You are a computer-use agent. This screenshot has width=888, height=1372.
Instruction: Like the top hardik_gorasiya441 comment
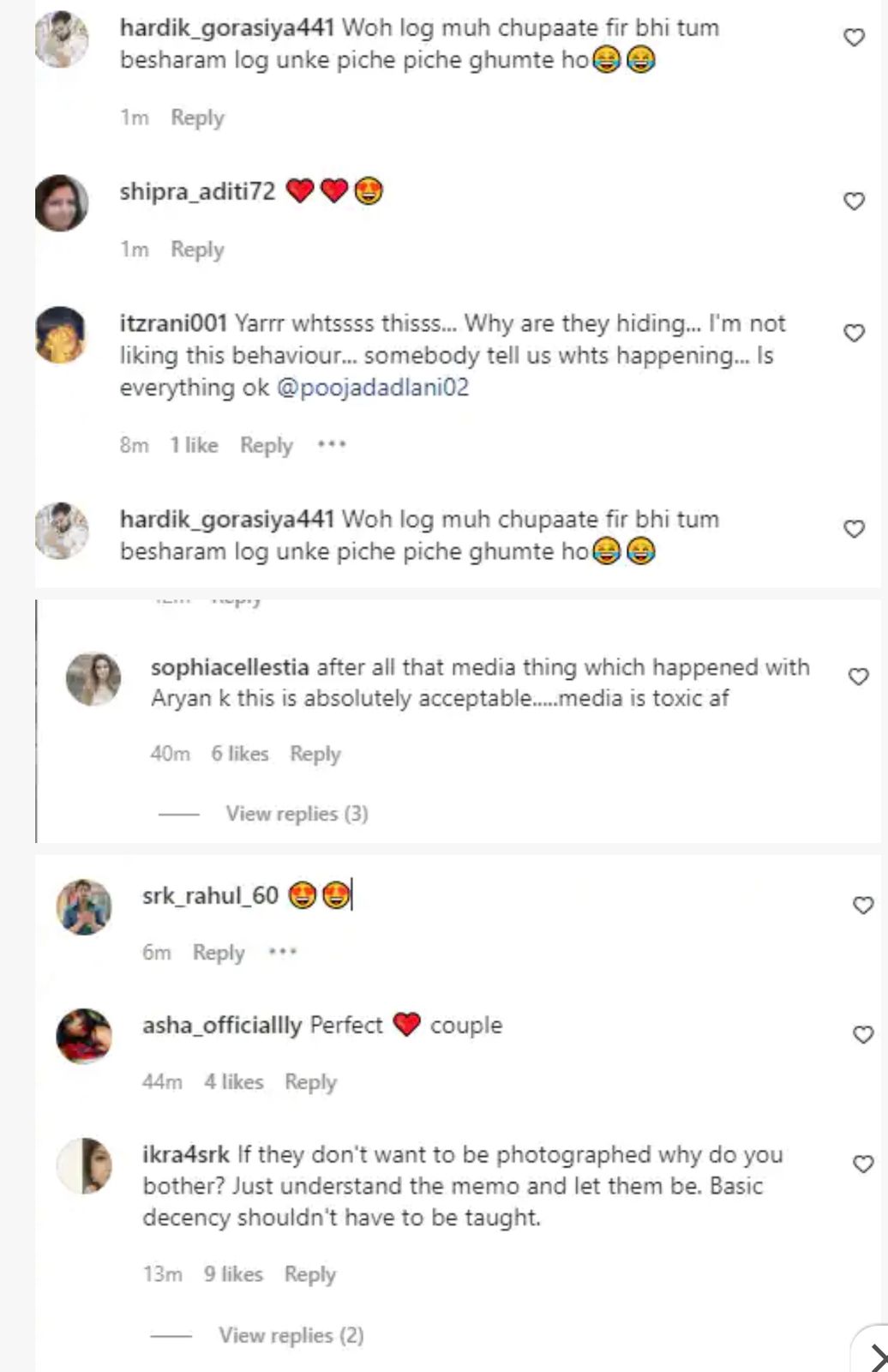854,38
